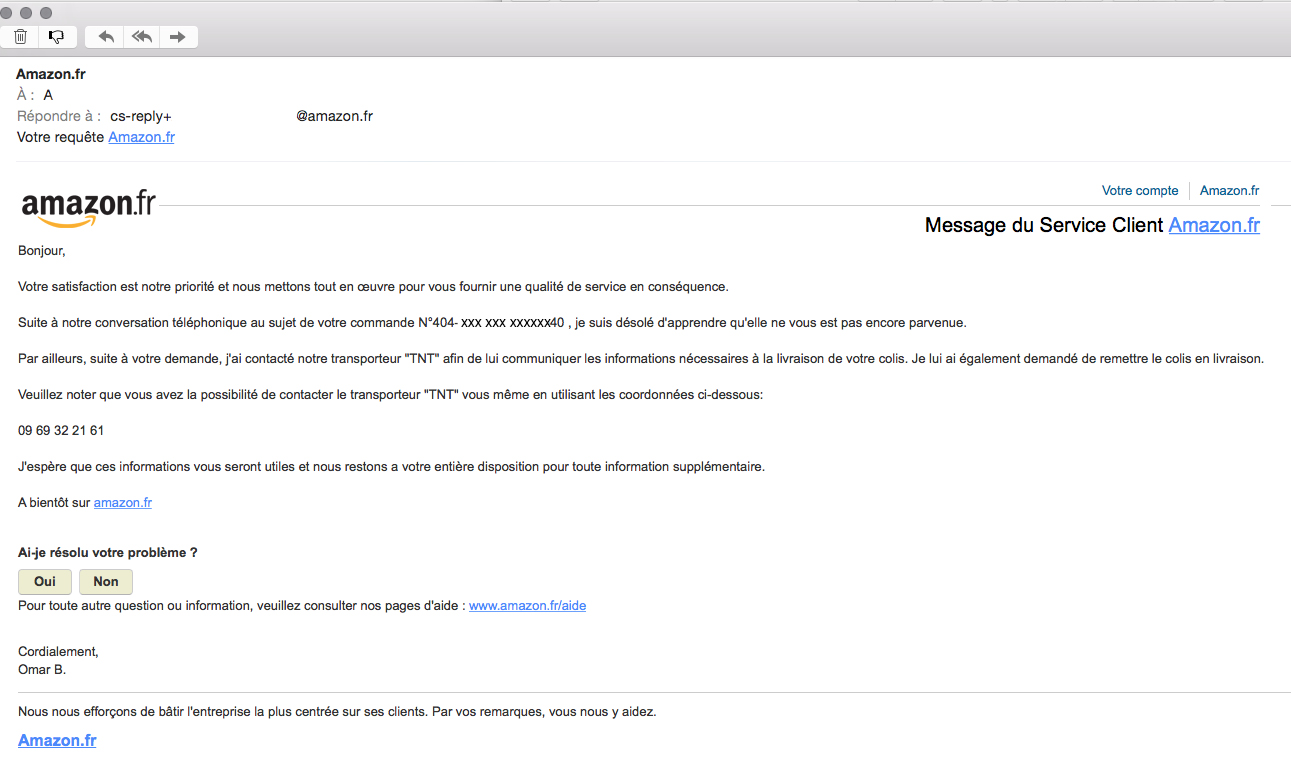Viewport: 1291px width, 767px height.
Task: Click the Veuillez noter que vous avez sentence
Action: click(390, 395)
